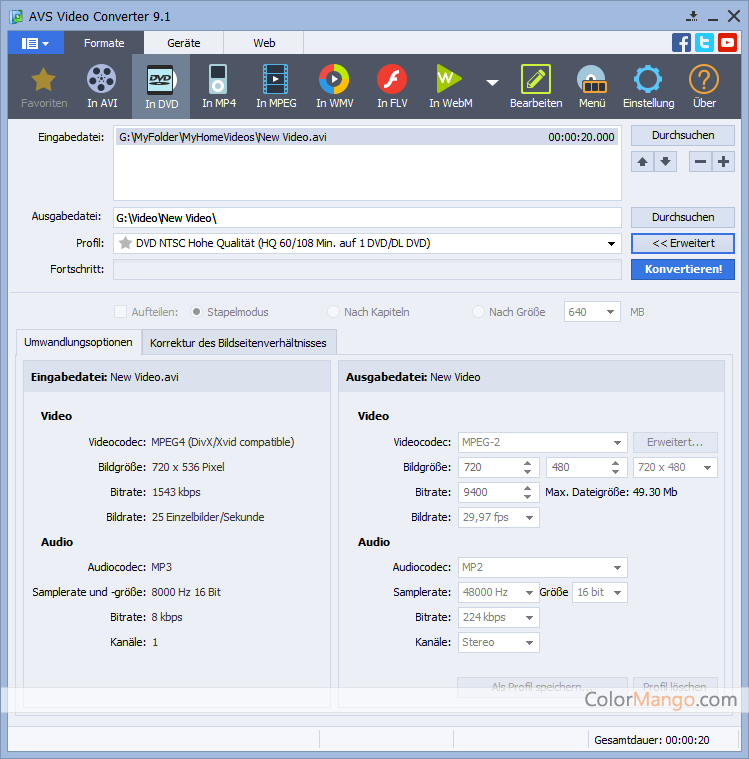This screenshot has height=759, width=749.
Task: Select the Stapelmodus radio button
Action: [196, 312]
